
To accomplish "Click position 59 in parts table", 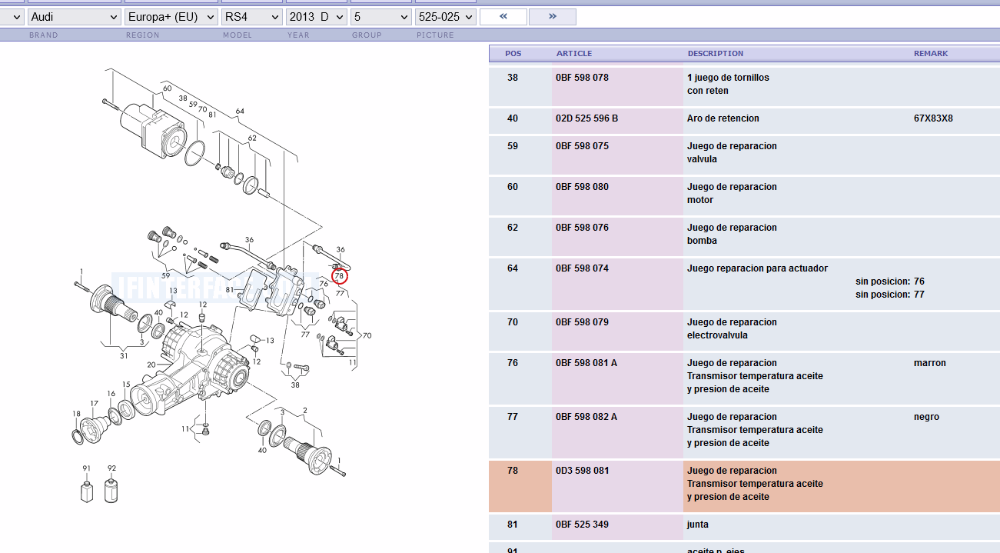I will (513, 146).
